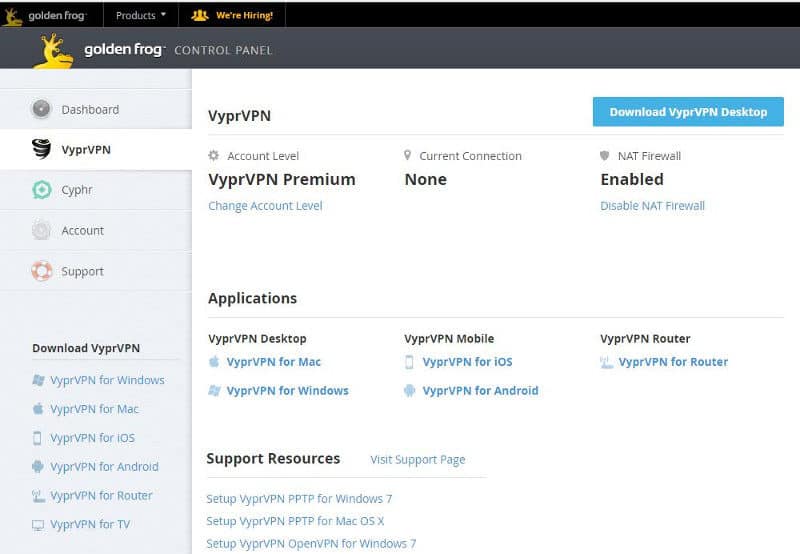Click sidebar VyprVPN for Mac download link
Image resolution: width=800 pixels, height=554 pixels.
pos(94,409)
